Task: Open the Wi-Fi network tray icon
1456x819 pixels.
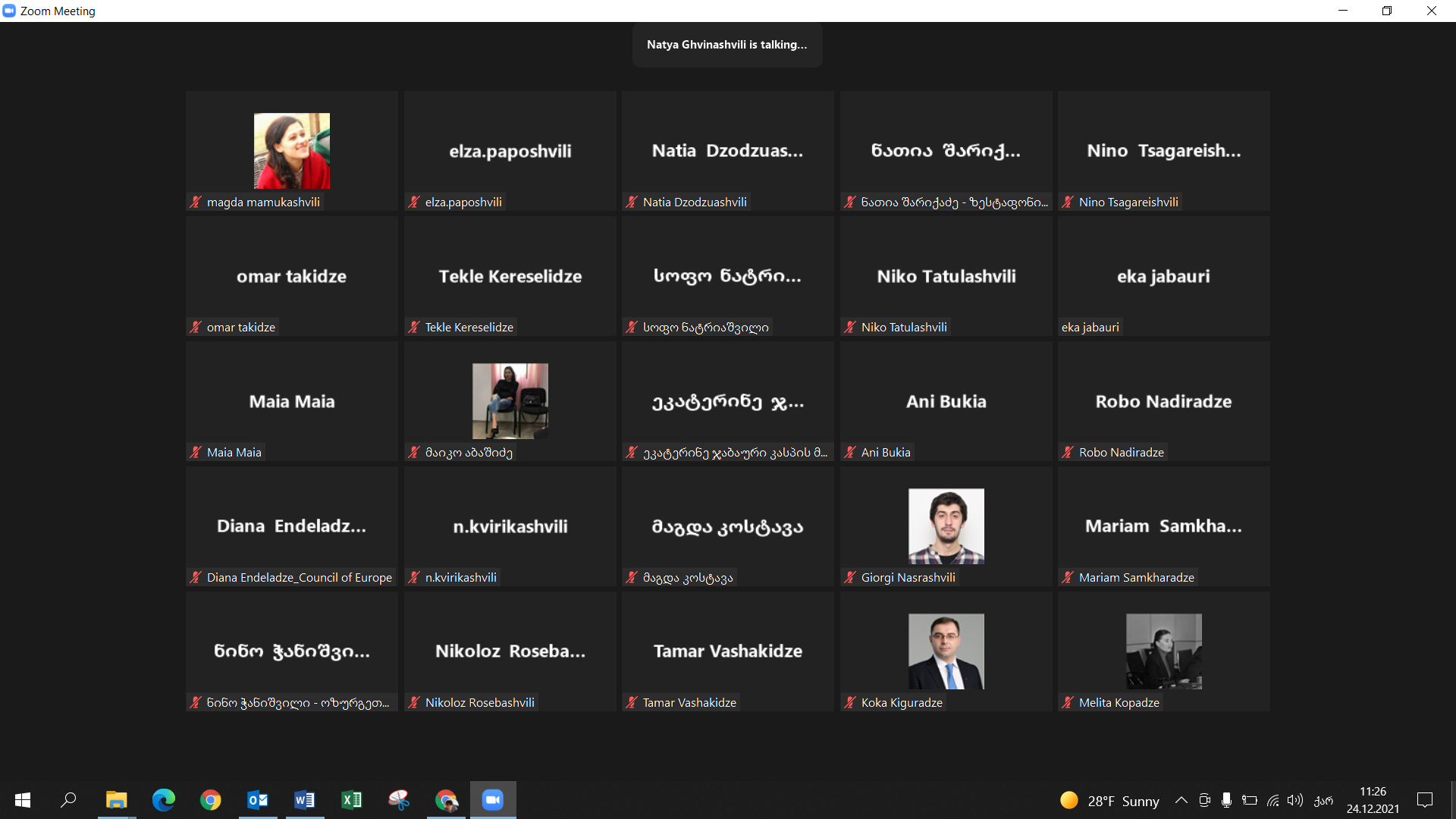Action: [x=1273, y=800]
